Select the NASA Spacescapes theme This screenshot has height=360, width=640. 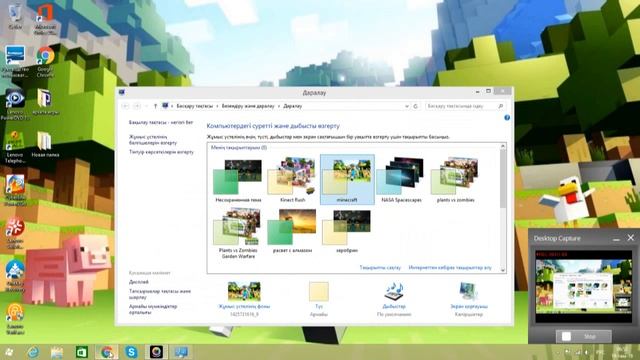401,180
